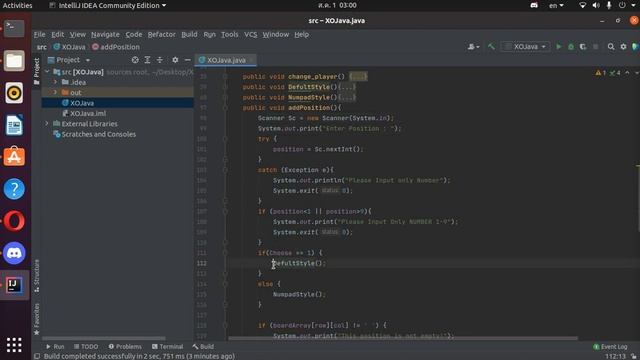Click the Project panel horizontal scrollbar

coord(104,338)
